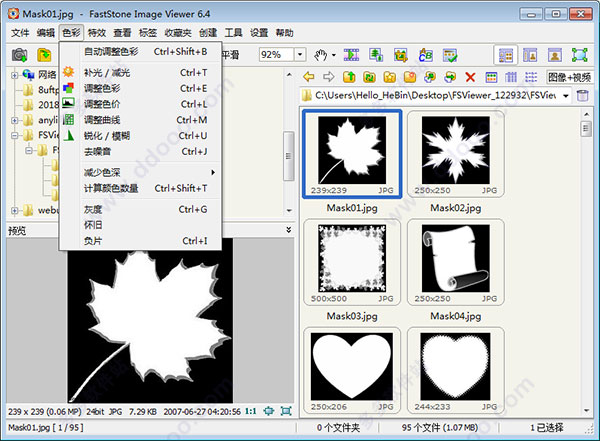Viewport: 600px width, 441px height.
Task: Switch to thumbnails view mode icon
Action: tap(491, 77)
